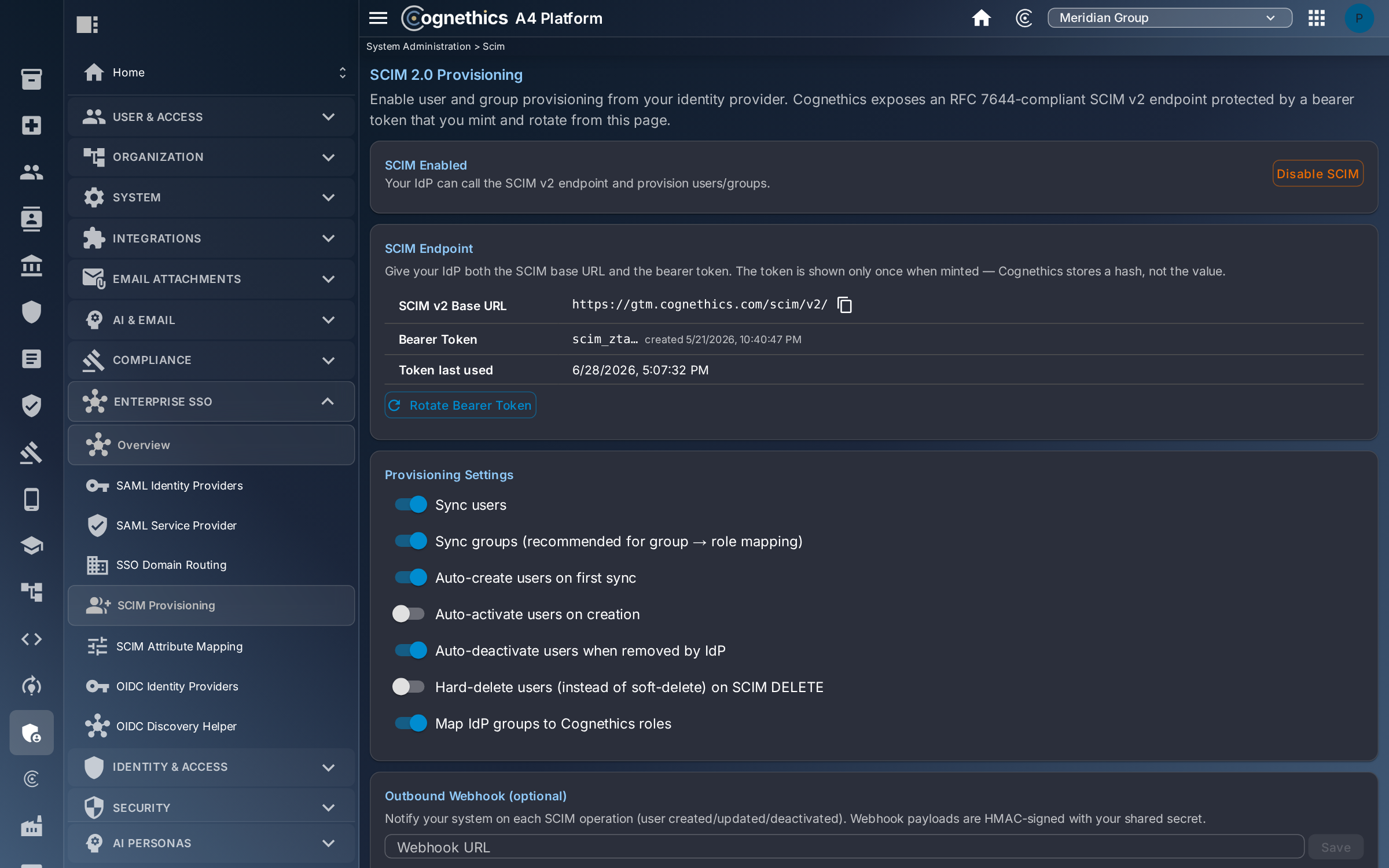This screenshot has height=868, width=1389.
Task: Expand the INTEGRATIONS section
Action: pyautogui.click(x=211, y=238)
